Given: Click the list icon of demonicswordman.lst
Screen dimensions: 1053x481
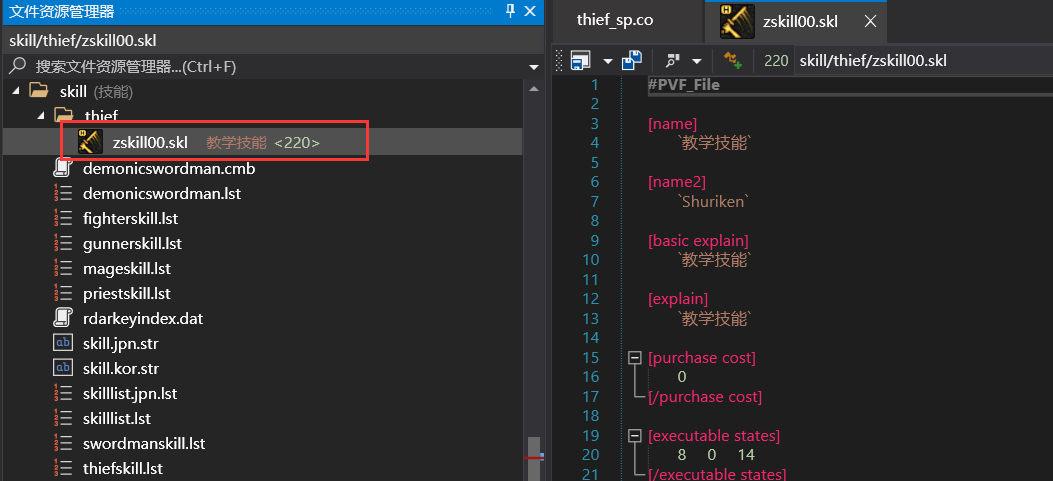Looking at the screenshot, I should (x=62, y=193).
